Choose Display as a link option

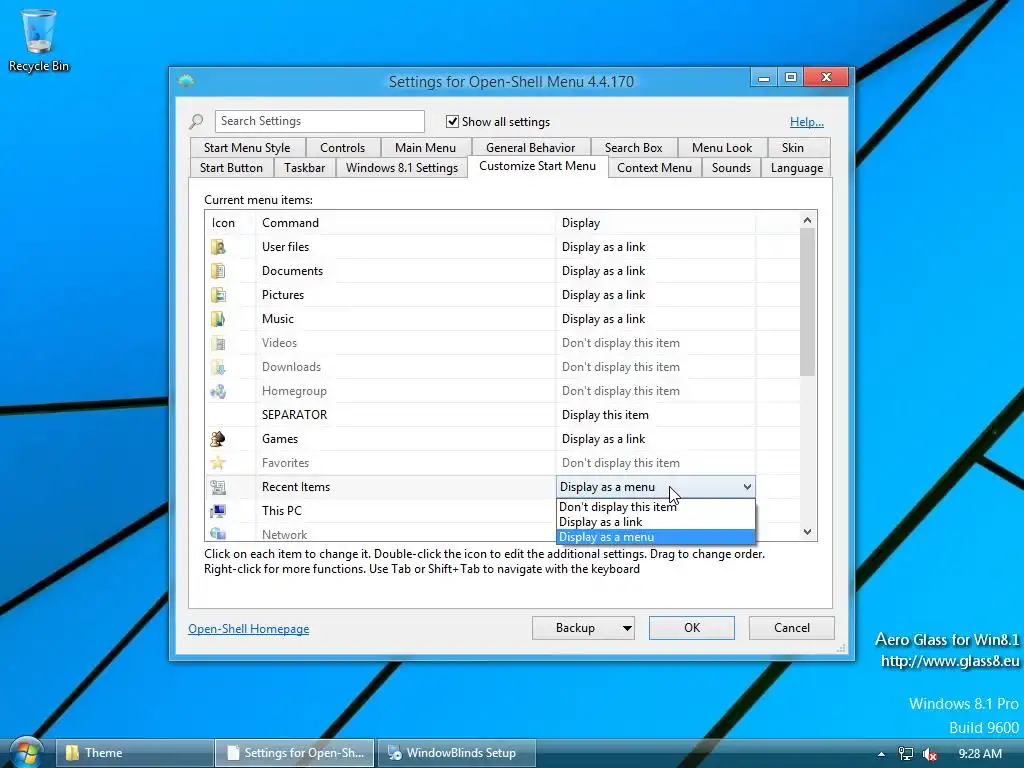tap(656, 522)
